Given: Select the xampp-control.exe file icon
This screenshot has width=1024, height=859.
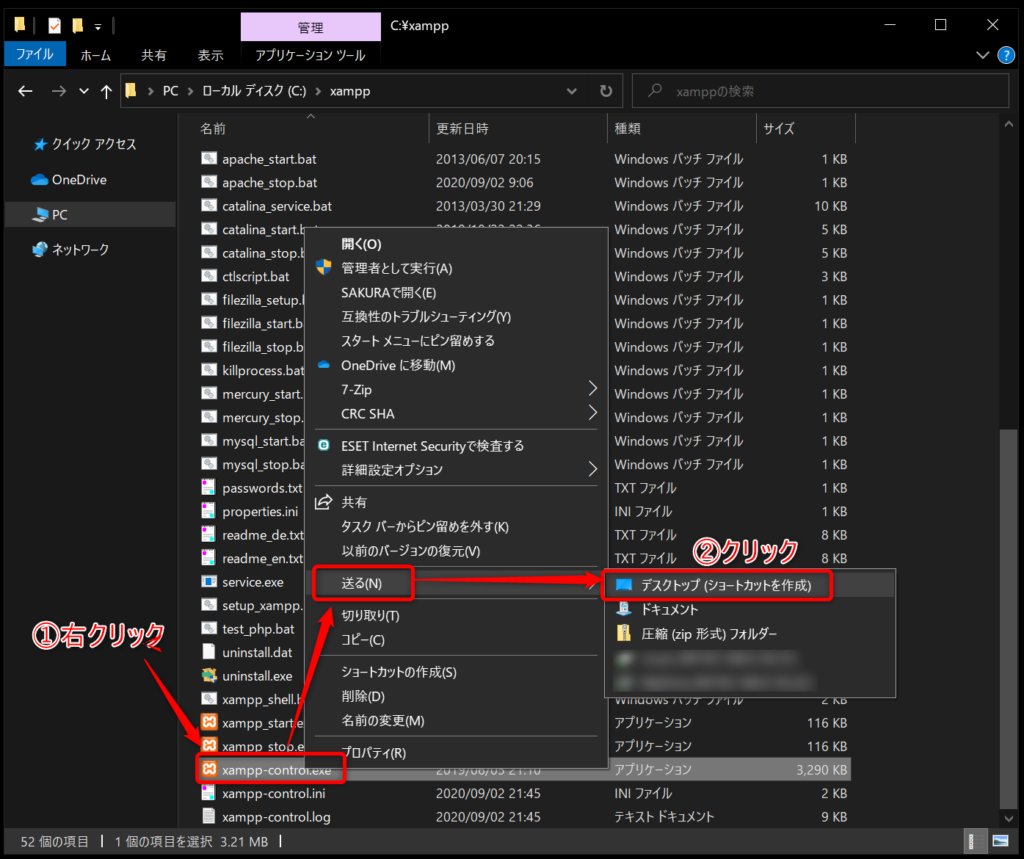Looking at the screenshot, I should point(209,769).
